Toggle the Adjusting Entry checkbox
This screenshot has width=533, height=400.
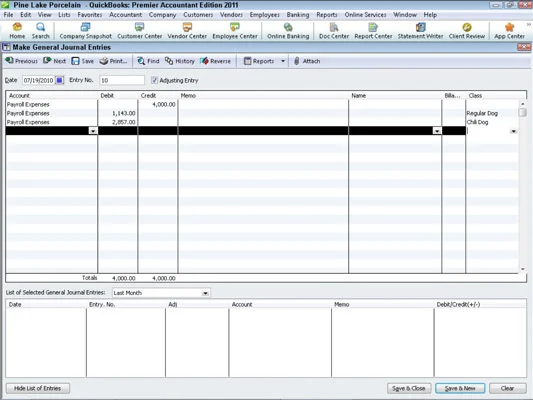154,81
